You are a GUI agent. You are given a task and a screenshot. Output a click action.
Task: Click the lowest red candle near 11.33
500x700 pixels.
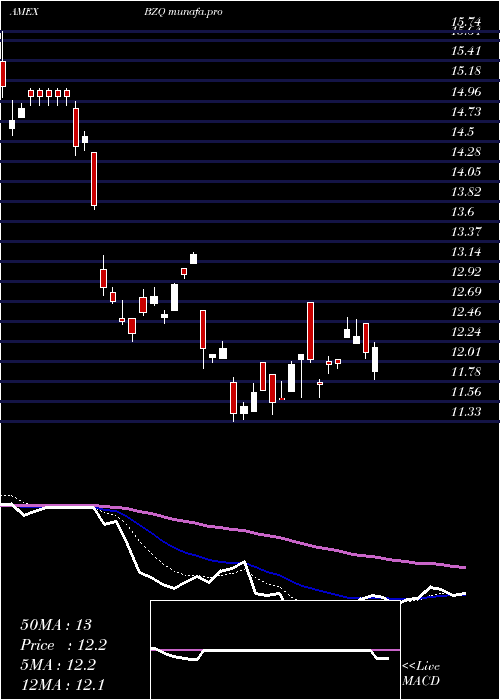[x=233, y=398]
